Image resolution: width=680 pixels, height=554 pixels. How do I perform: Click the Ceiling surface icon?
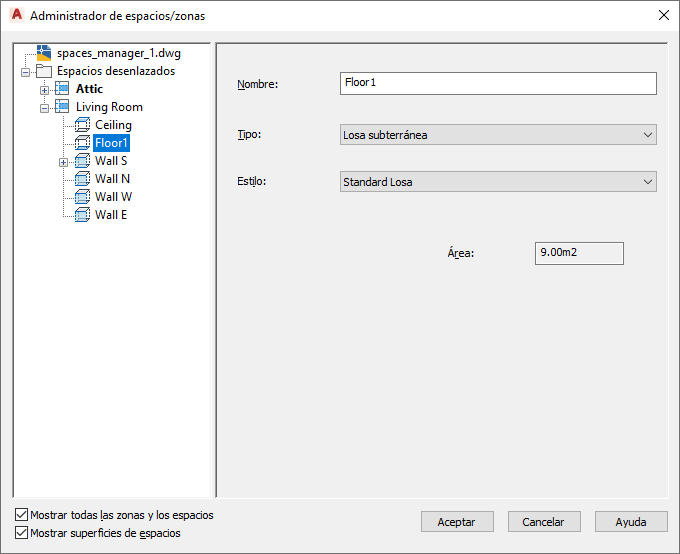[x=82, y=125]
